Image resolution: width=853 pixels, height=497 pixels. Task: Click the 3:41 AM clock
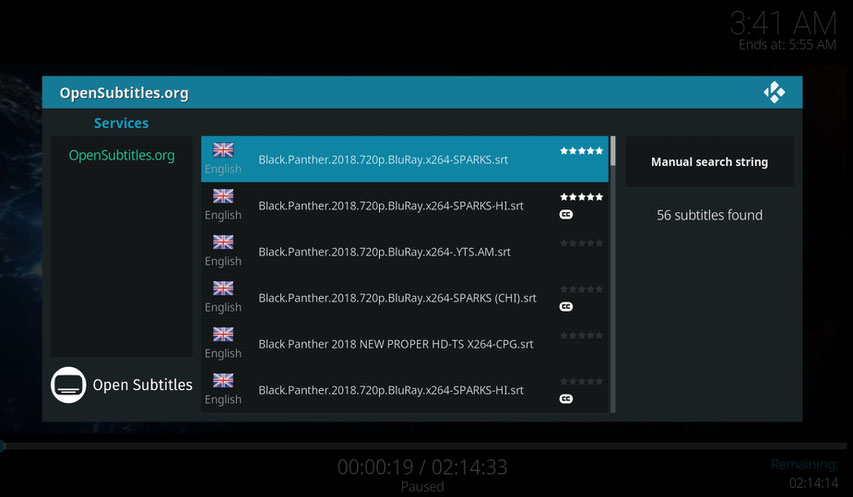[x=783, y=23]
